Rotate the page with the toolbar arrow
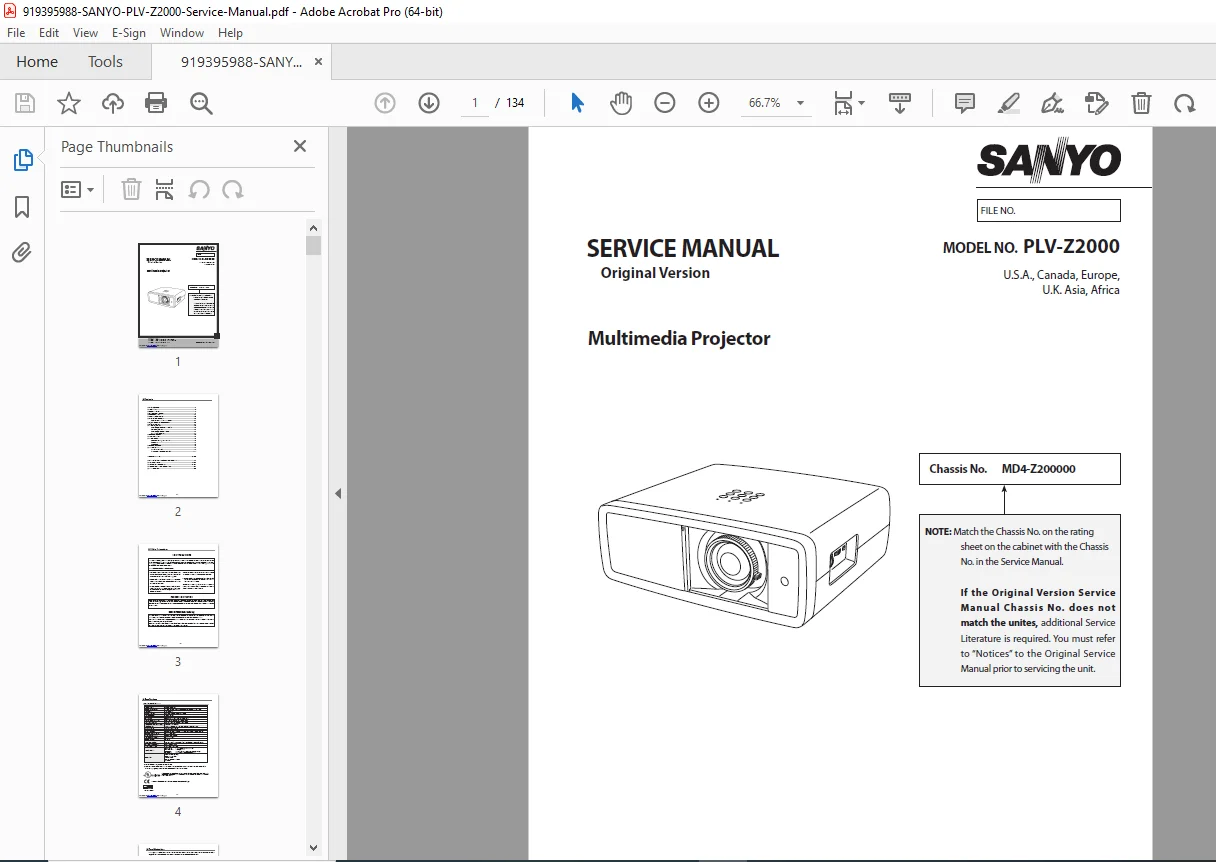The height and width of the screenshot is (862, 1216). 1185,103
